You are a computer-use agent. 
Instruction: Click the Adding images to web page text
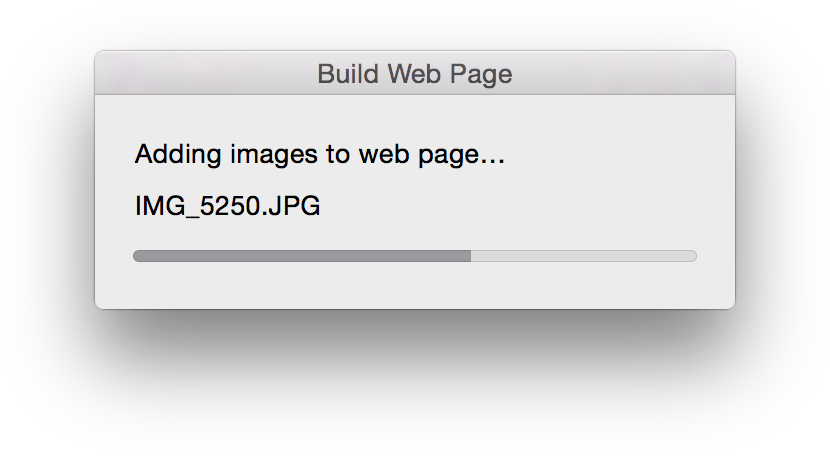pyautogui.click(x=320, y=155)
